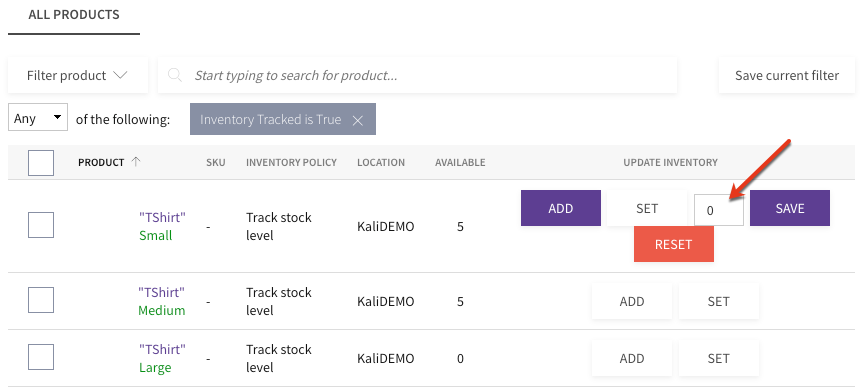This screenshot has width=860, height=387.
Task: Remove the Inventory Tracked is True filter
Action: tap(358, 120)
